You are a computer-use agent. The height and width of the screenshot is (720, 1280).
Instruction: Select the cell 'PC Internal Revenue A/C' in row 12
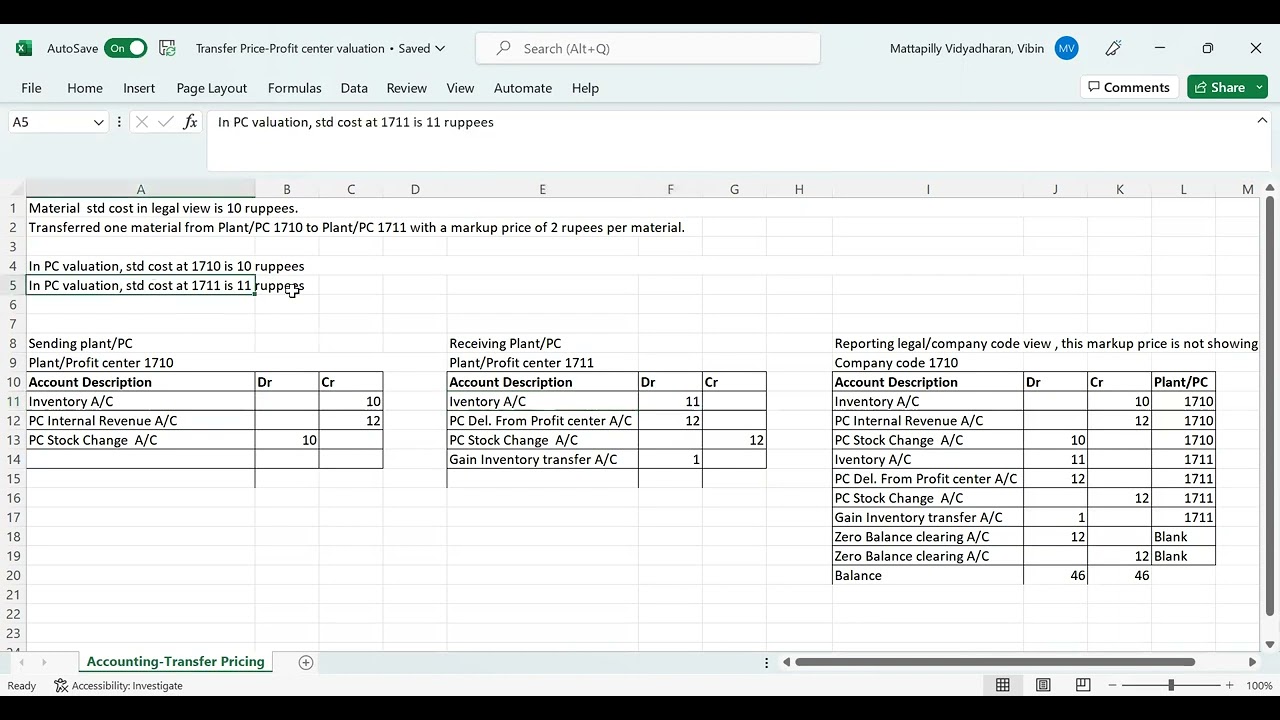[141, 421]
